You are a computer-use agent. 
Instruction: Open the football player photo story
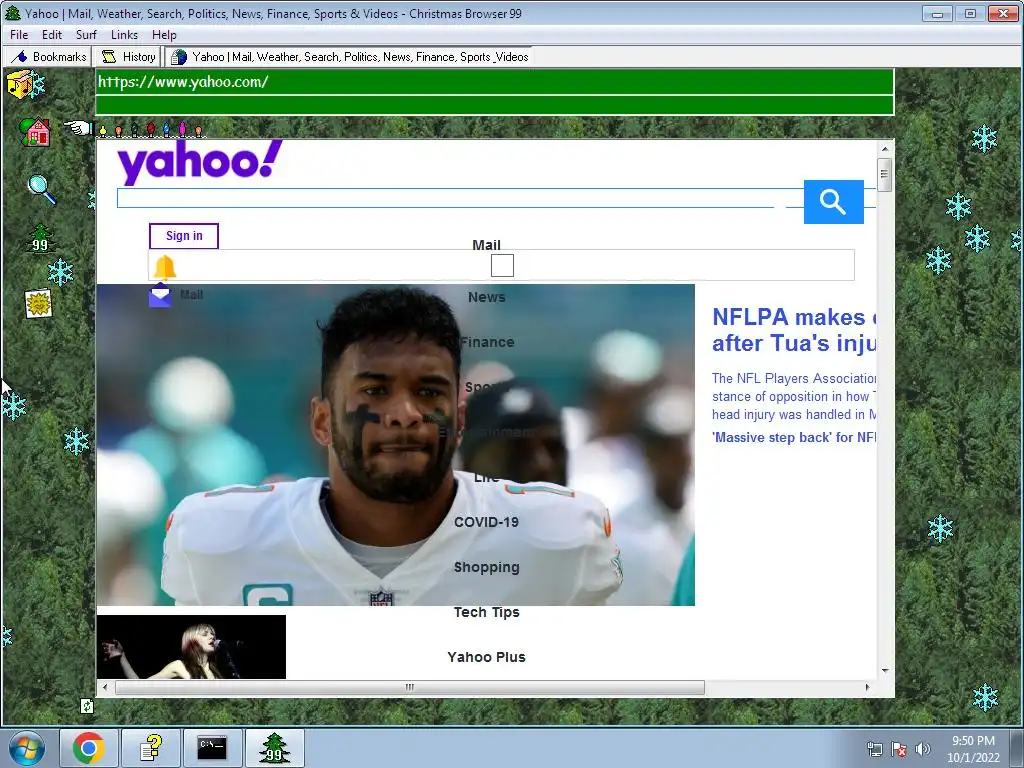(396, 445)
